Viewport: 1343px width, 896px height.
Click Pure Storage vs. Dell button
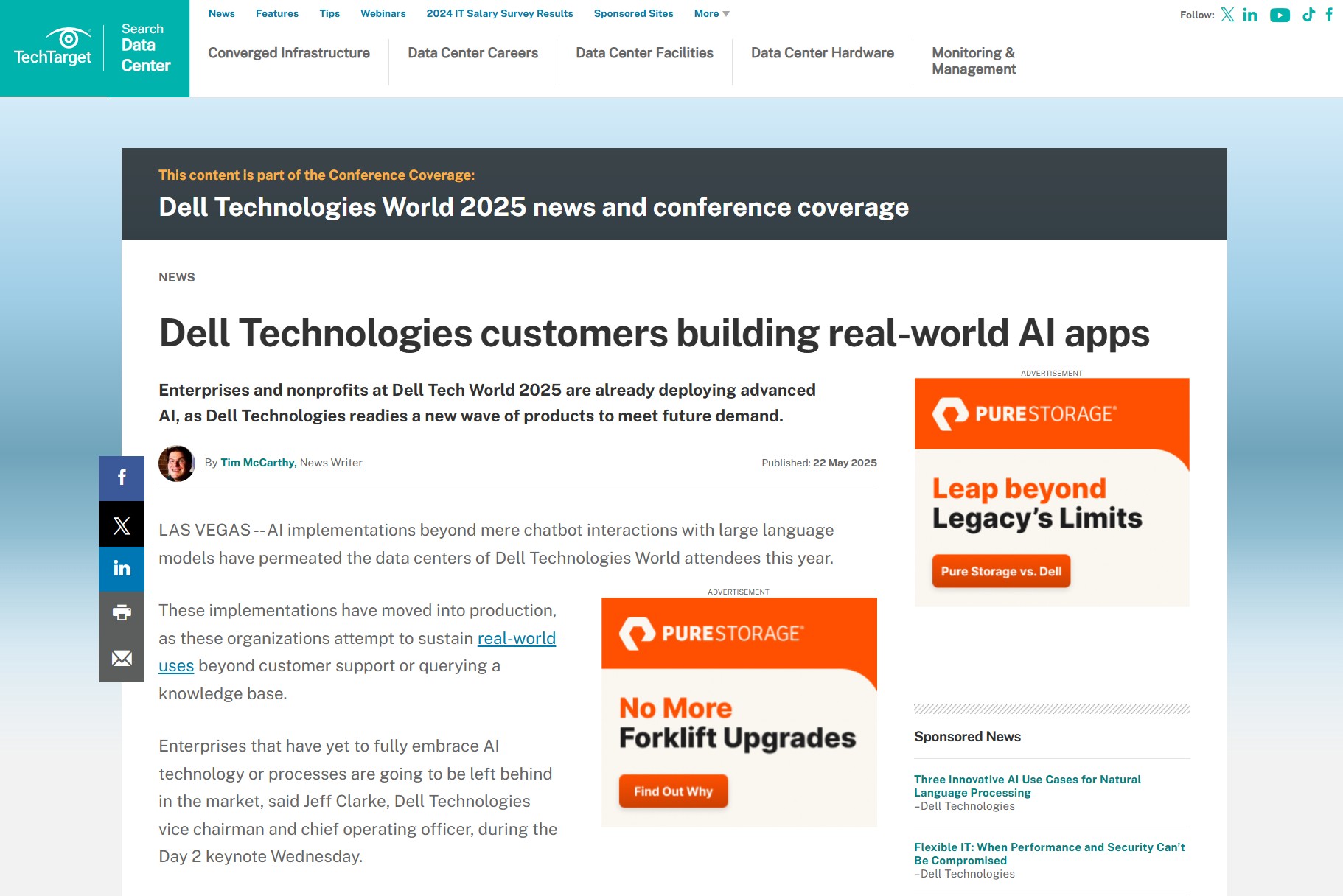pos(1001,571)
